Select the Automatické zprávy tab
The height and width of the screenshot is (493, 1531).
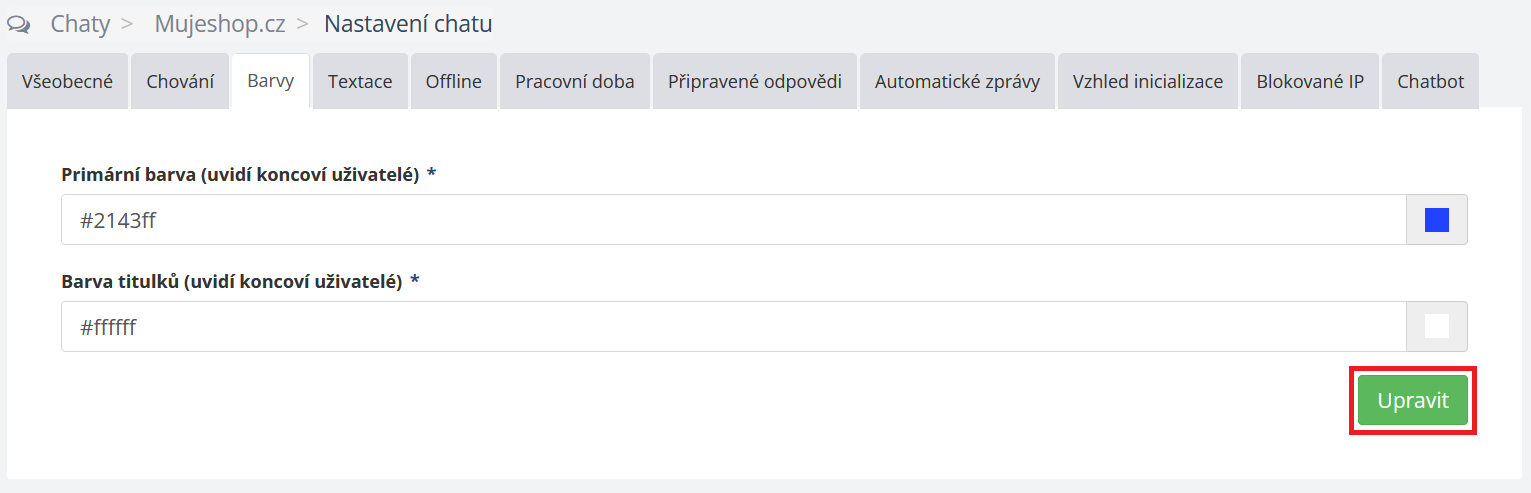(957, 81)
